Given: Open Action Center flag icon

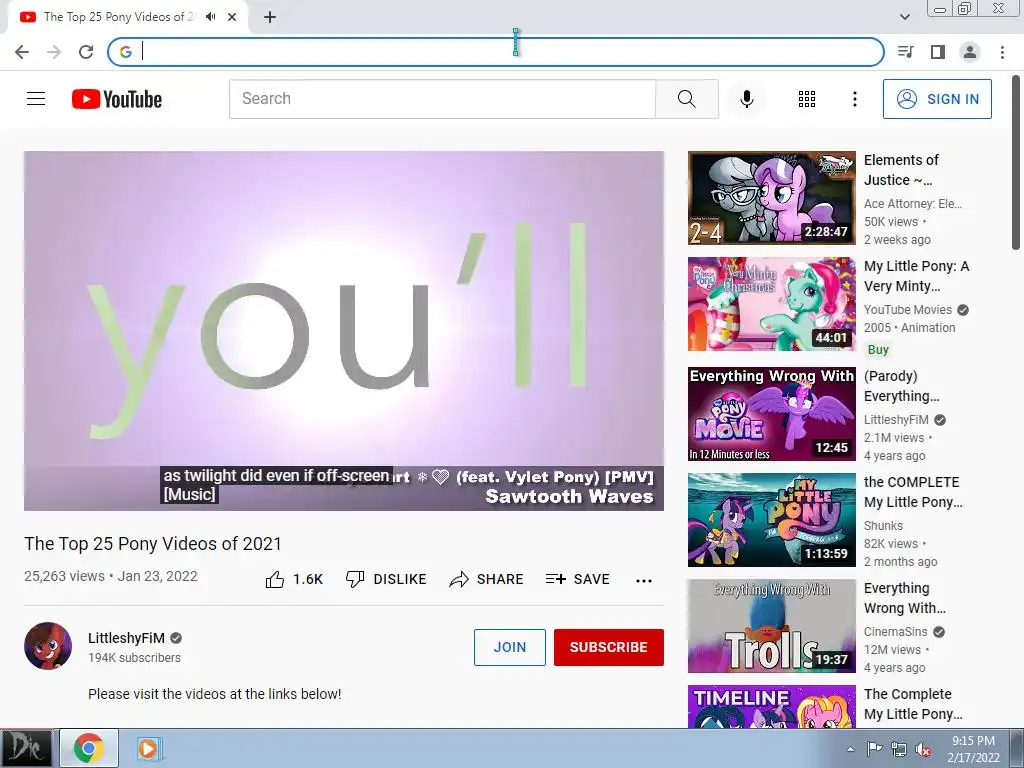Looking at the screenshot, I should pos(874,749).
